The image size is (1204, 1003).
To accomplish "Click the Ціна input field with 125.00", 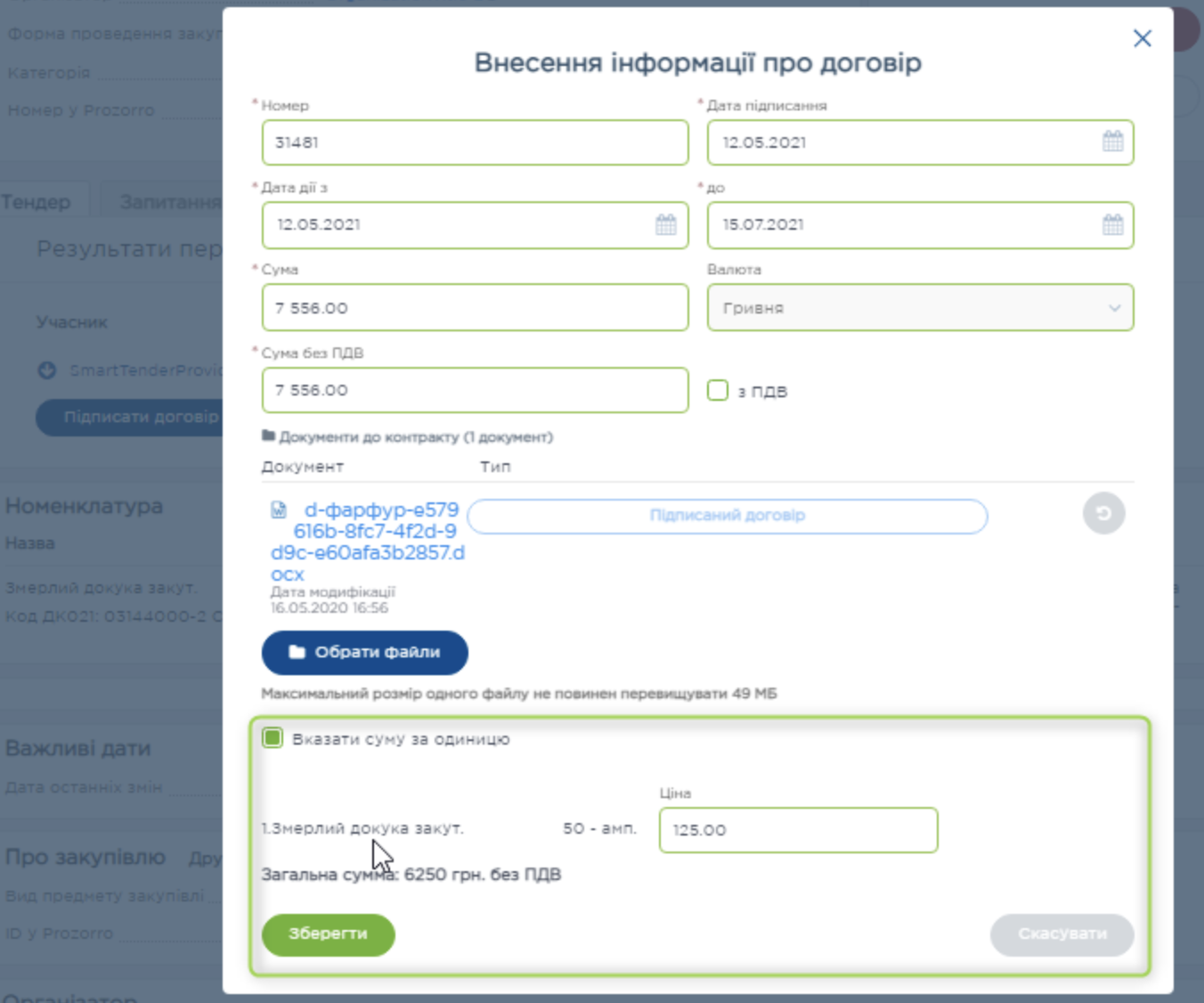I will [798, 830].
